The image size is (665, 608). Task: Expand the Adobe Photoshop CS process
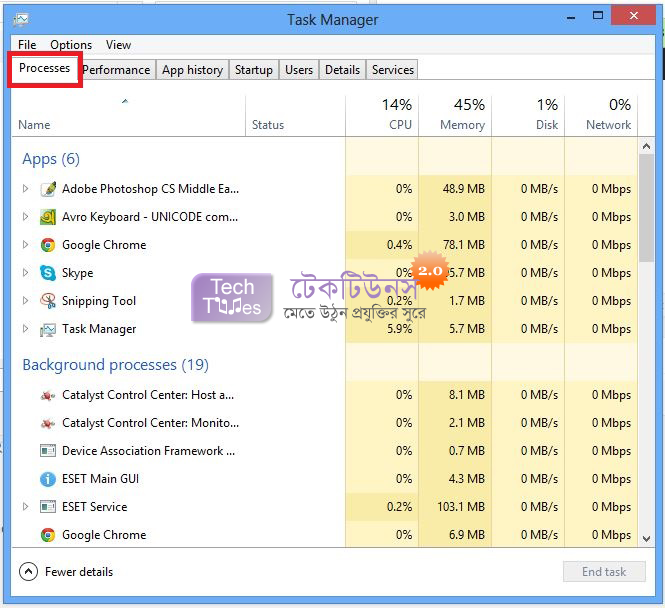click(x=25, y=188)
